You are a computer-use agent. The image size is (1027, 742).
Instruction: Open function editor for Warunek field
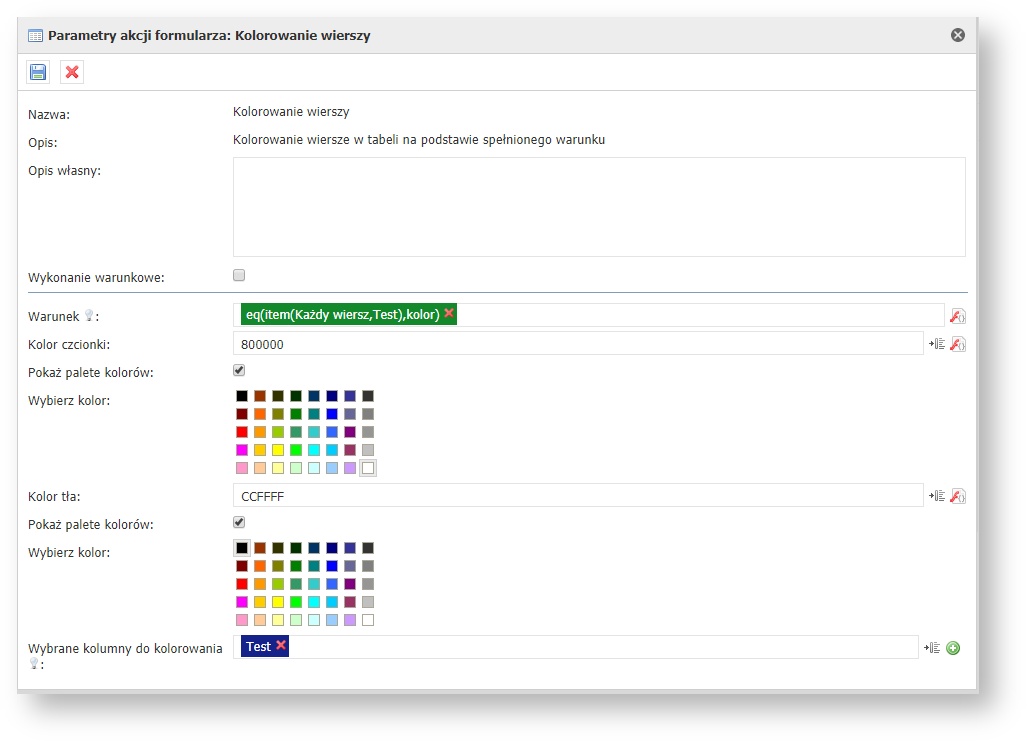(957, 316)
